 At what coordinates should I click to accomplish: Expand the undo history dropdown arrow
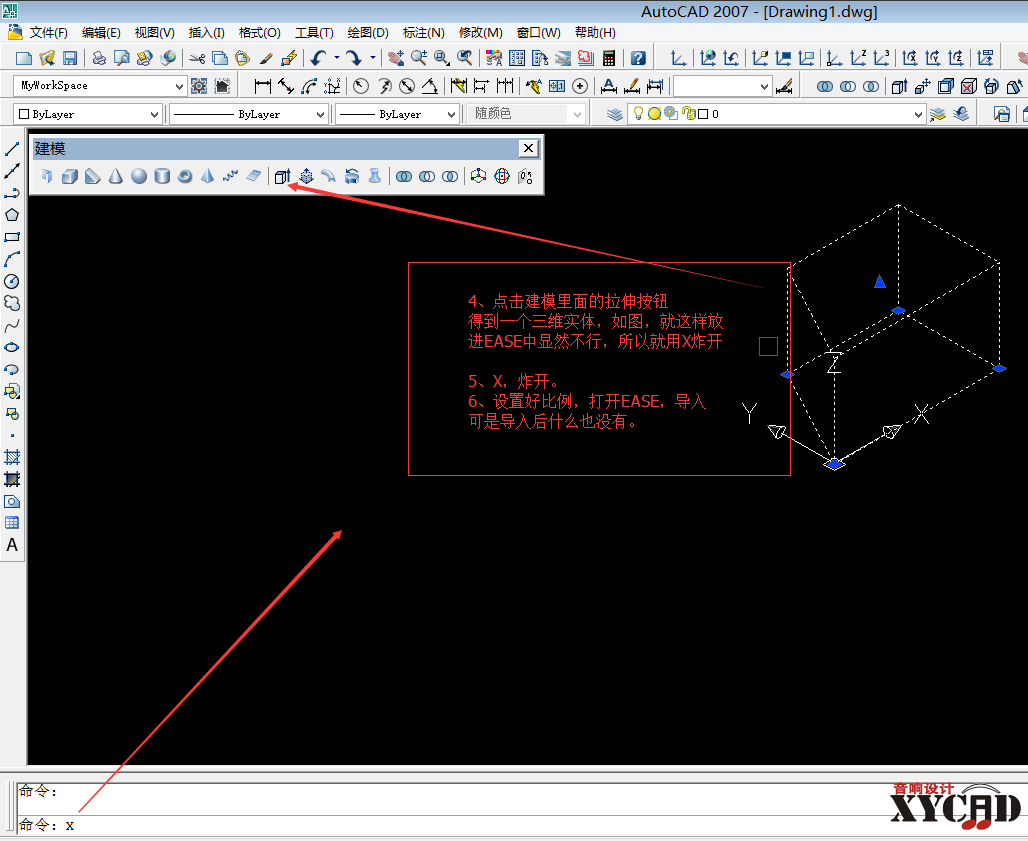pos(336,58)
